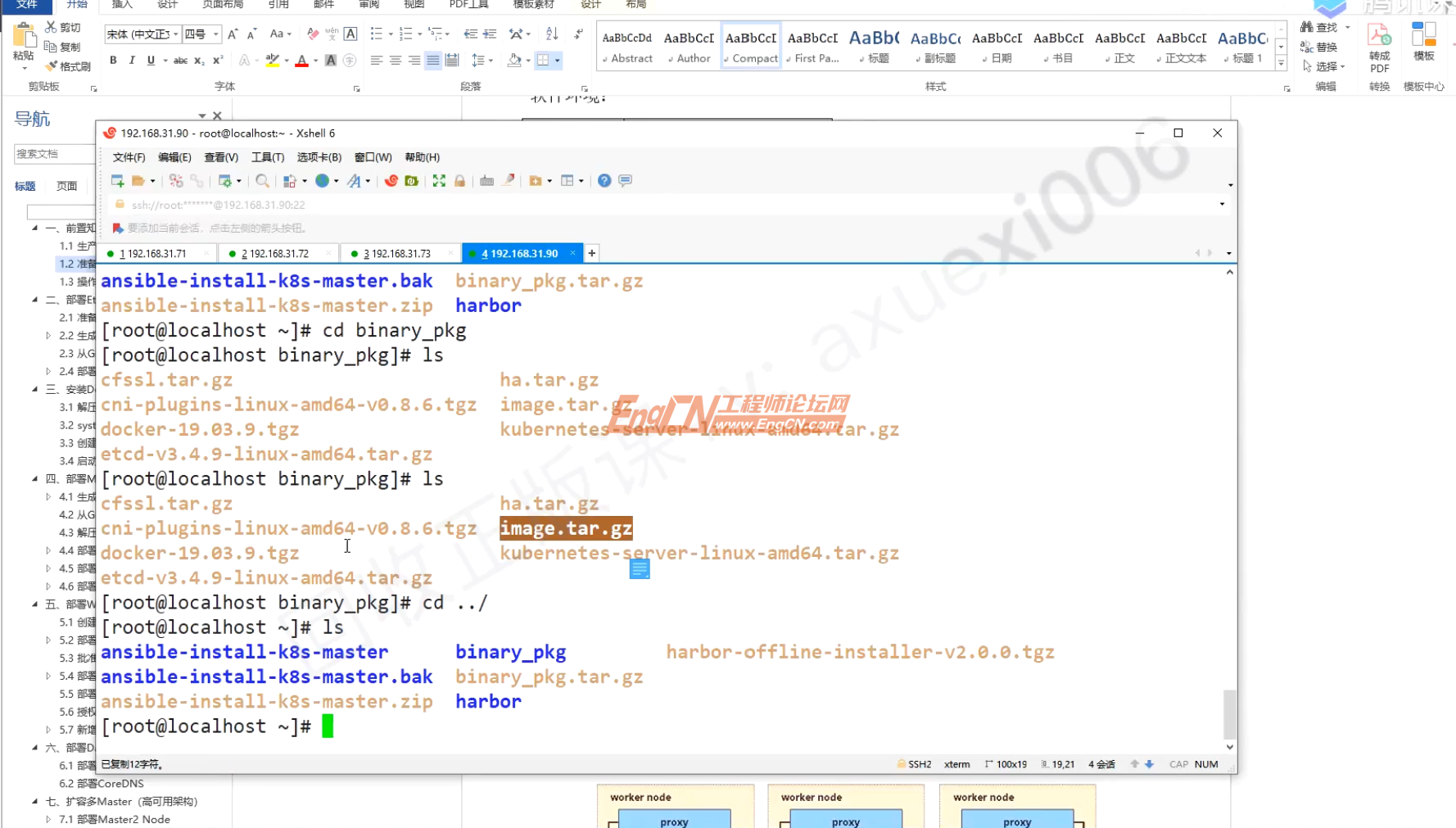Click the Xshell help question mark icon
Viewport: 1456px width, 828px height.
[x=604, y=180]
